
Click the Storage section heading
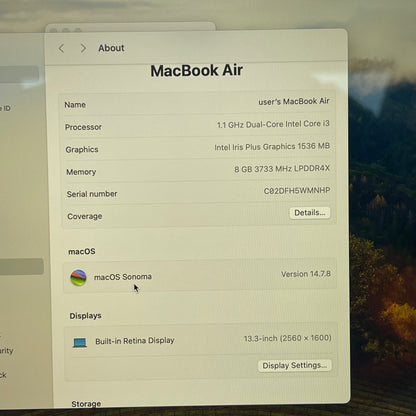click(86, 404)
